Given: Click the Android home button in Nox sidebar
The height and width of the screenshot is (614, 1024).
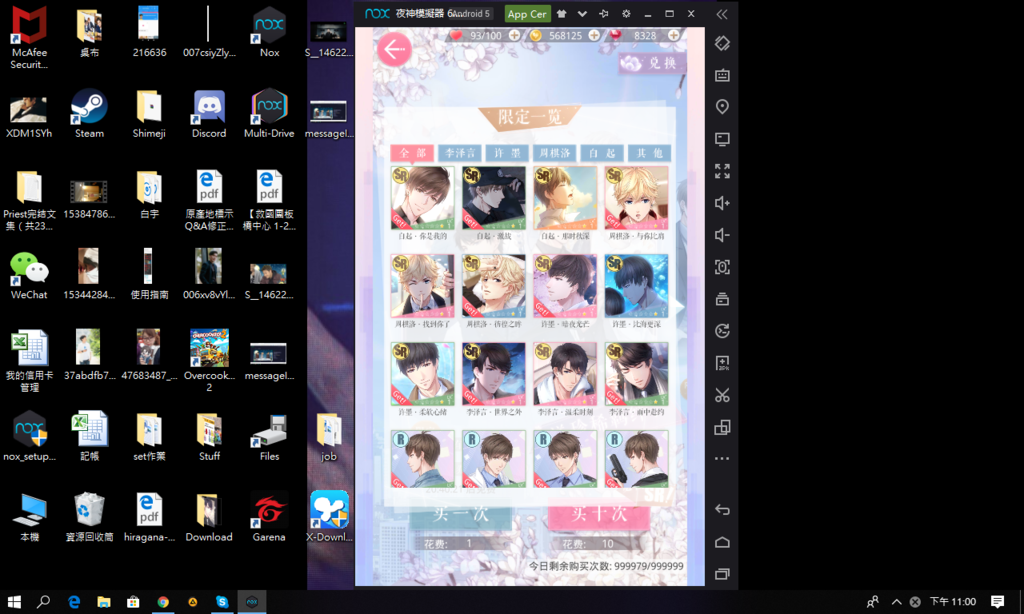Looking at the screenshot, I should [x=722, y=542].
